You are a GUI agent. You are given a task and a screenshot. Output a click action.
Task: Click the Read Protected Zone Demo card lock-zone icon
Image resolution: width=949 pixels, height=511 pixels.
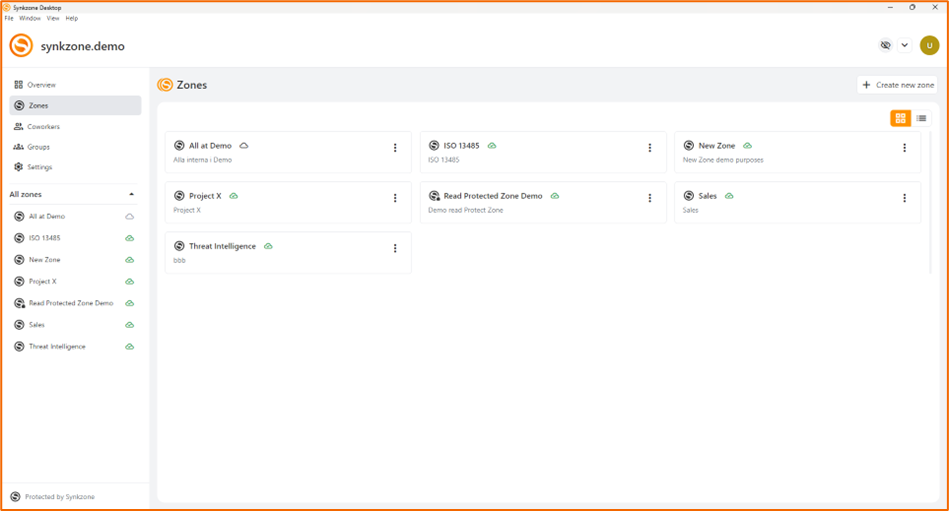click(434, 196)
